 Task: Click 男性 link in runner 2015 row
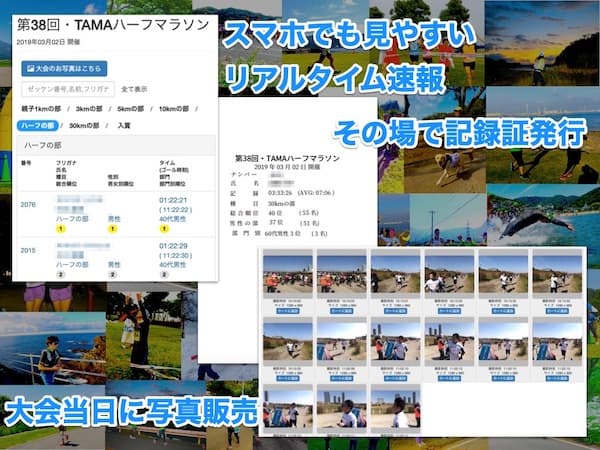tap(114, 263)
